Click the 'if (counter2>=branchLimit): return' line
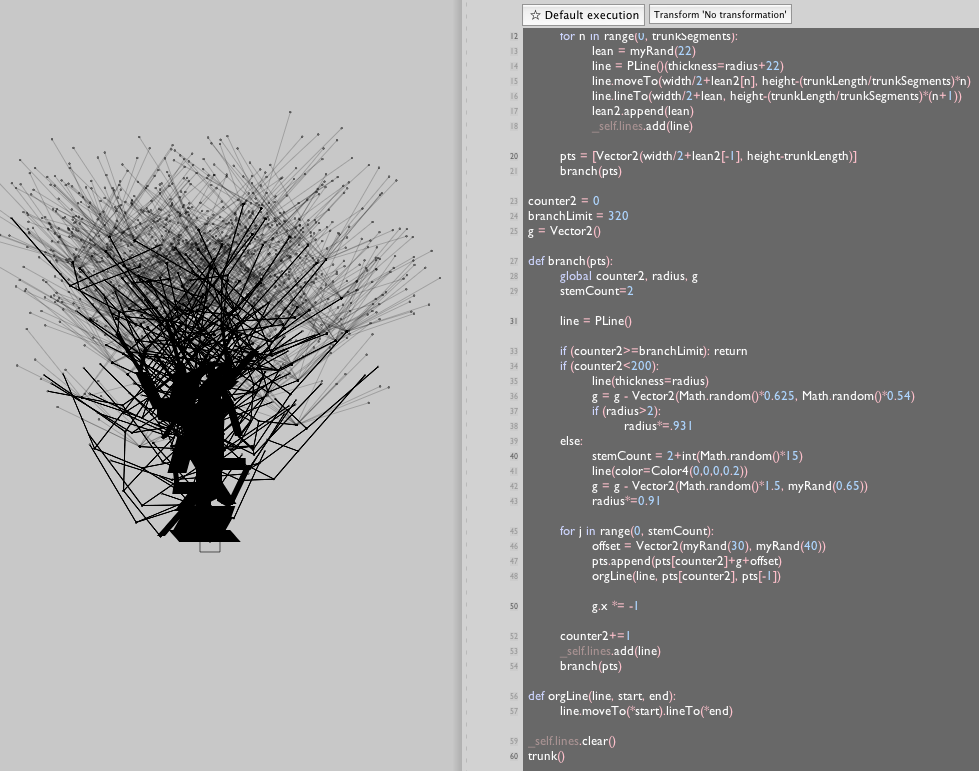This screenshot has width=979, height=771. point(653,351)
